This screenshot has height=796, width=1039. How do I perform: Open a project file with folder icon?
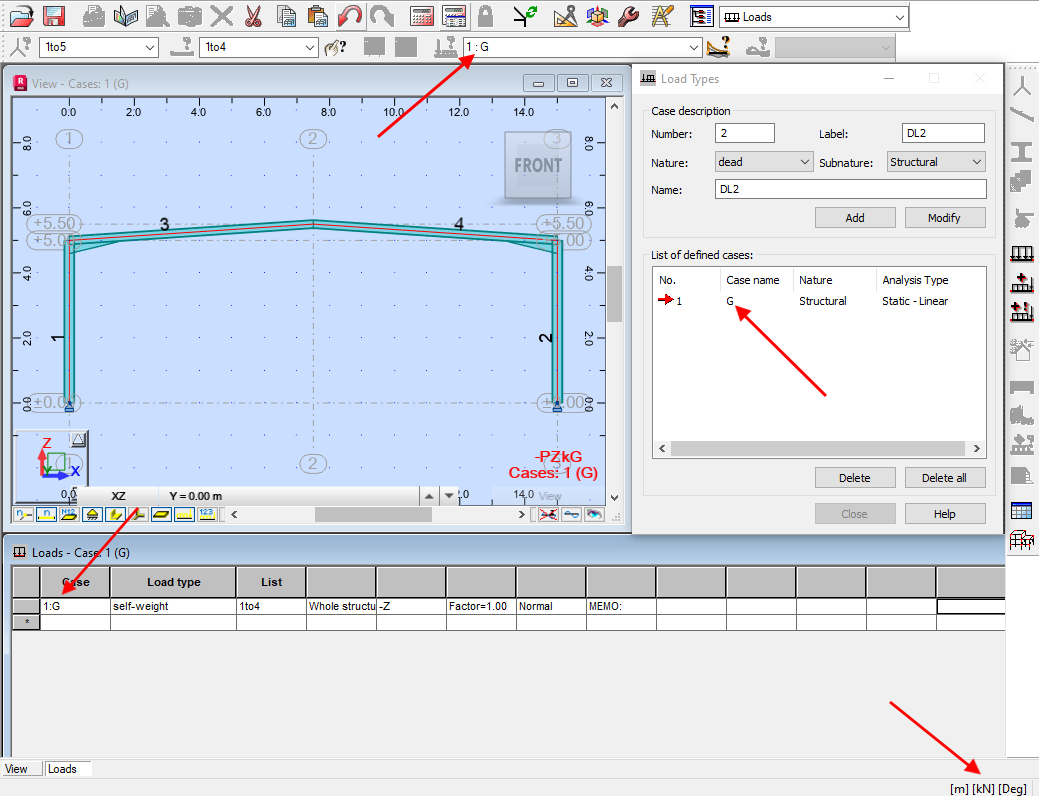pos(22,16)
